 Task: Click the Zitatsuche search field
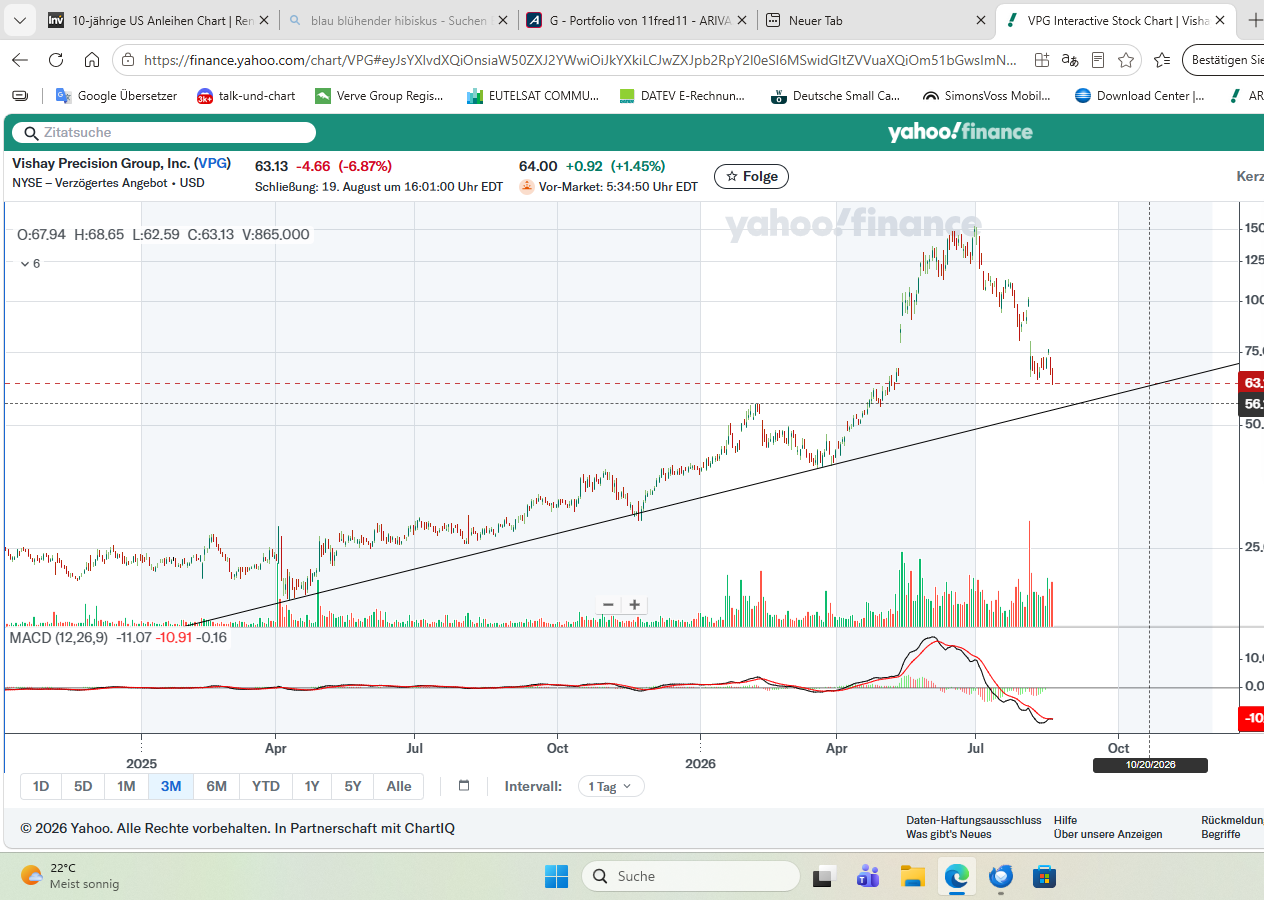(x=164, y=132)
